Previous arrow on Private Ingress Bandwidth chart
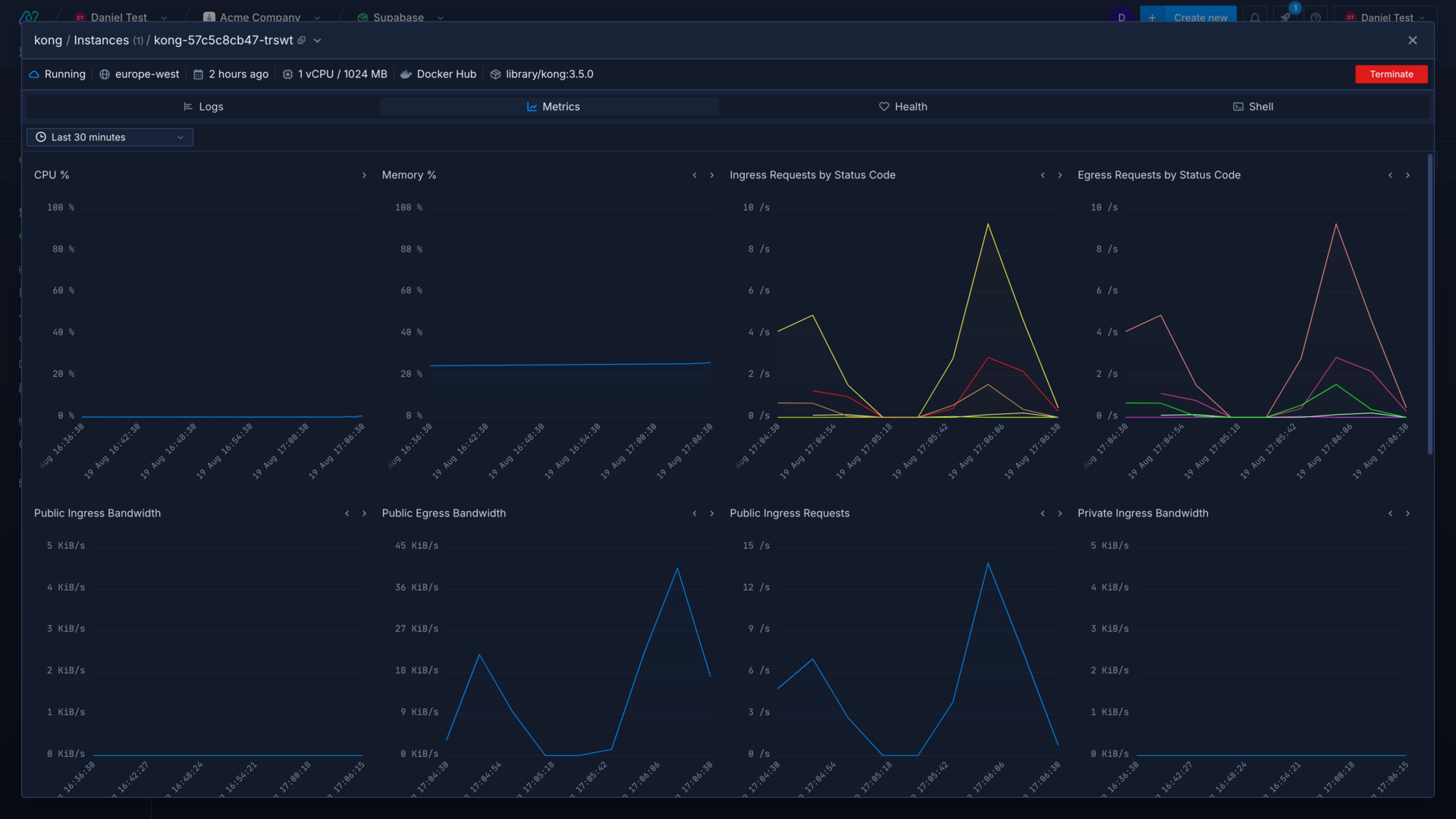The image size is (1456, 819). click(1390, 513)
